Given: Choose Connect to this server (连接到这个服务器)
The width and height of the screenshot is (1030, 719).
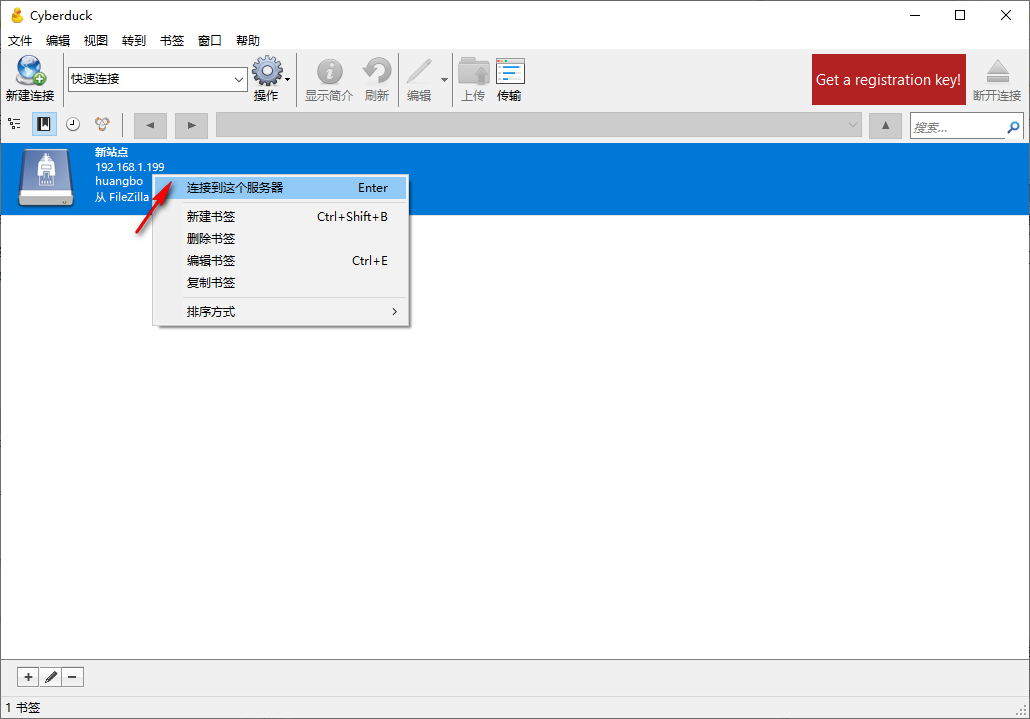Looking at the screenshot, I should click(x=280, y=188).
